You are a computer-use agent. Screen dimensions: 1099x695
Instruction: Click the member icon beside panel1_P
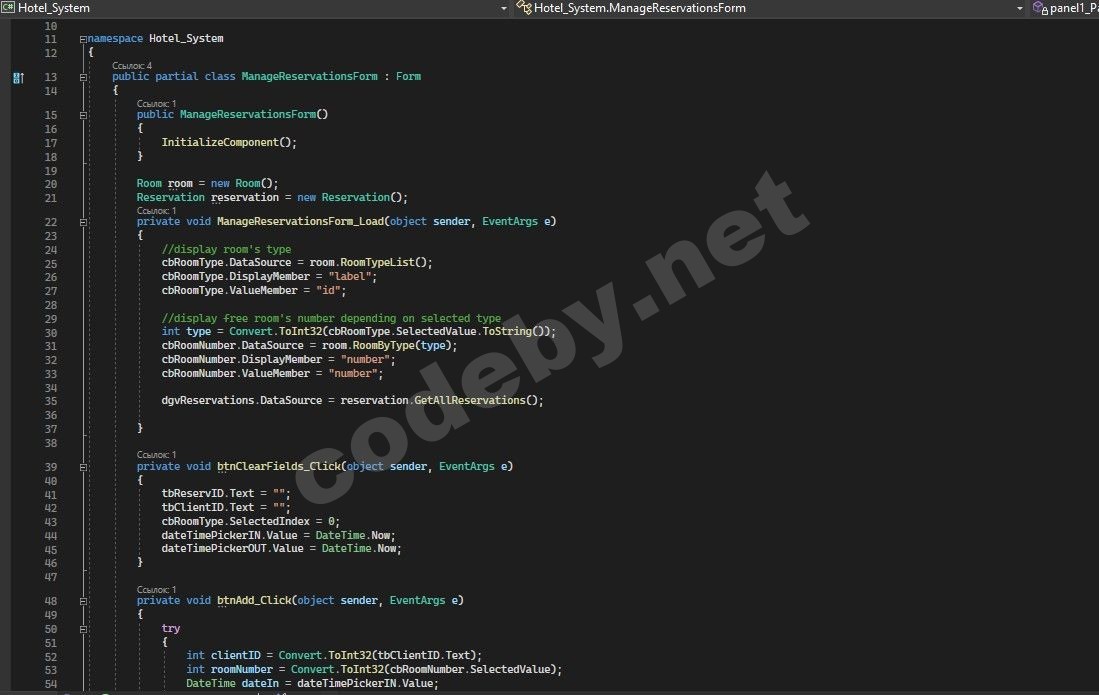(1040, 8)
